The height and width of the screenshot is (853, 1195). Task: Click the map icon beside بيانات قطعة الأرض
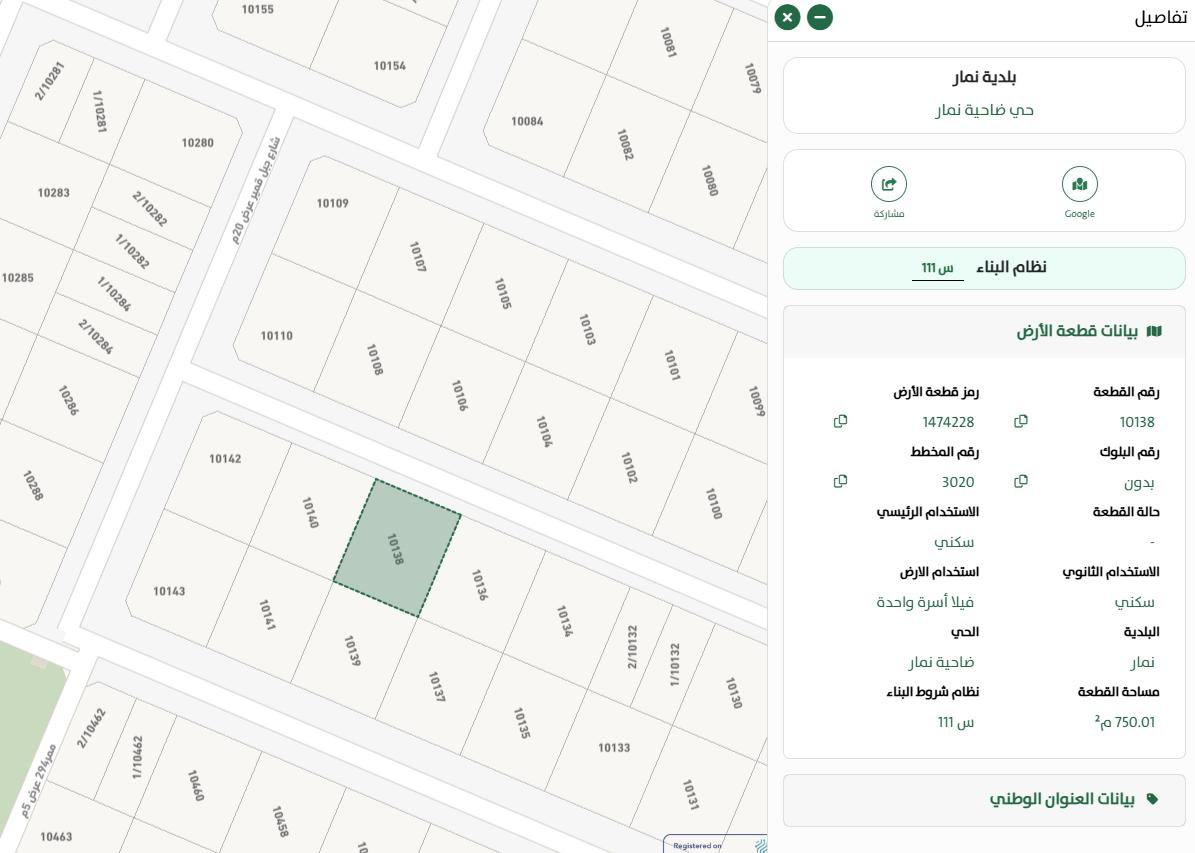pos(1155,332)
